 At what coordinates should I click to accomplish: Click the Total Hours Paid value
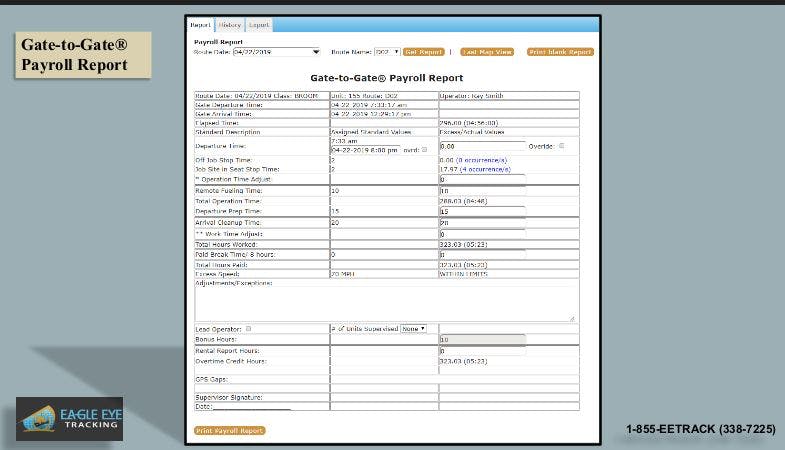(464, 265)
